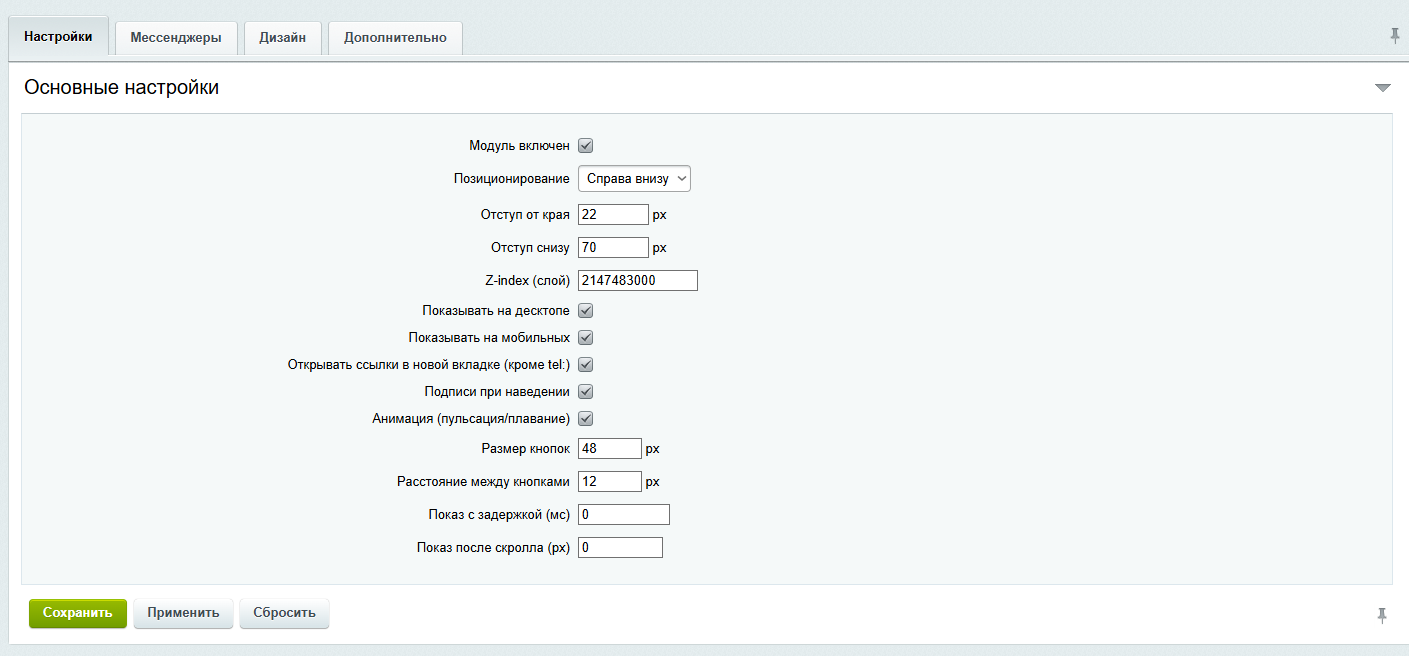Screen dimensions: 1409x656
Task: Toggle Подписи при наведении setting
Action: pos(585,391)
